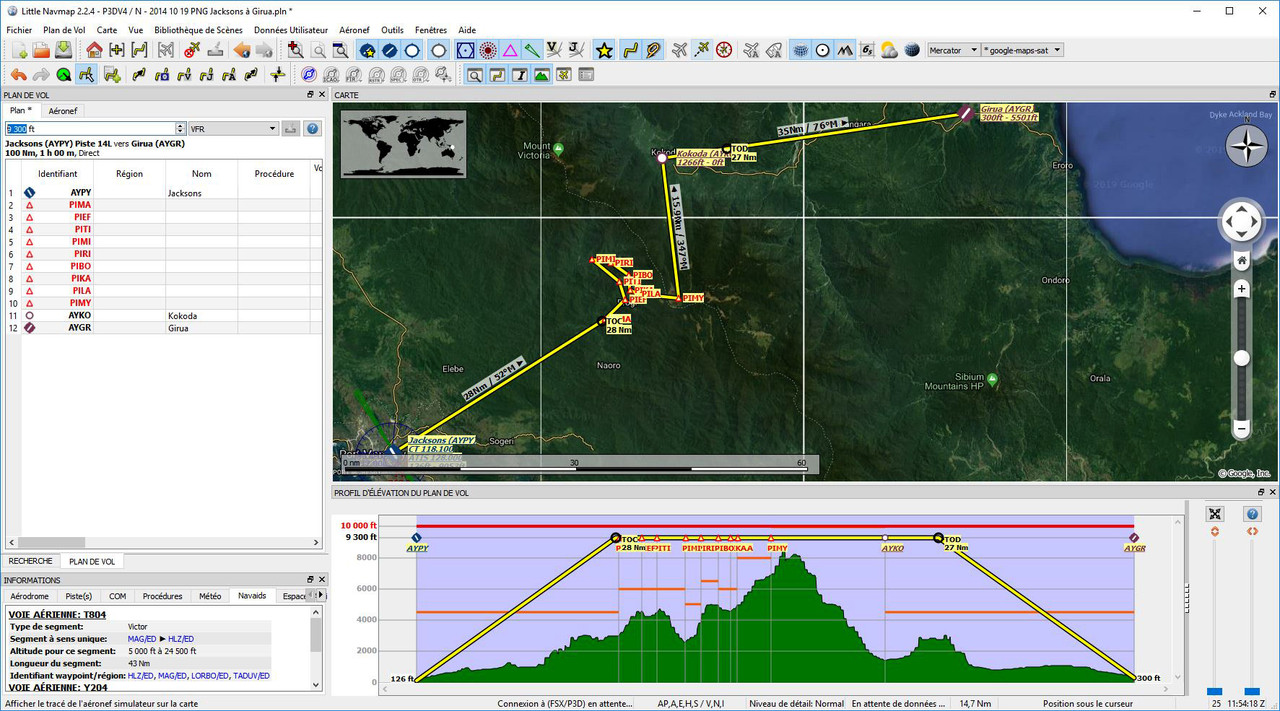Open the VFR flight type dropdown
The width and height of the screenshot is (1280, 711).
point(233,129)
